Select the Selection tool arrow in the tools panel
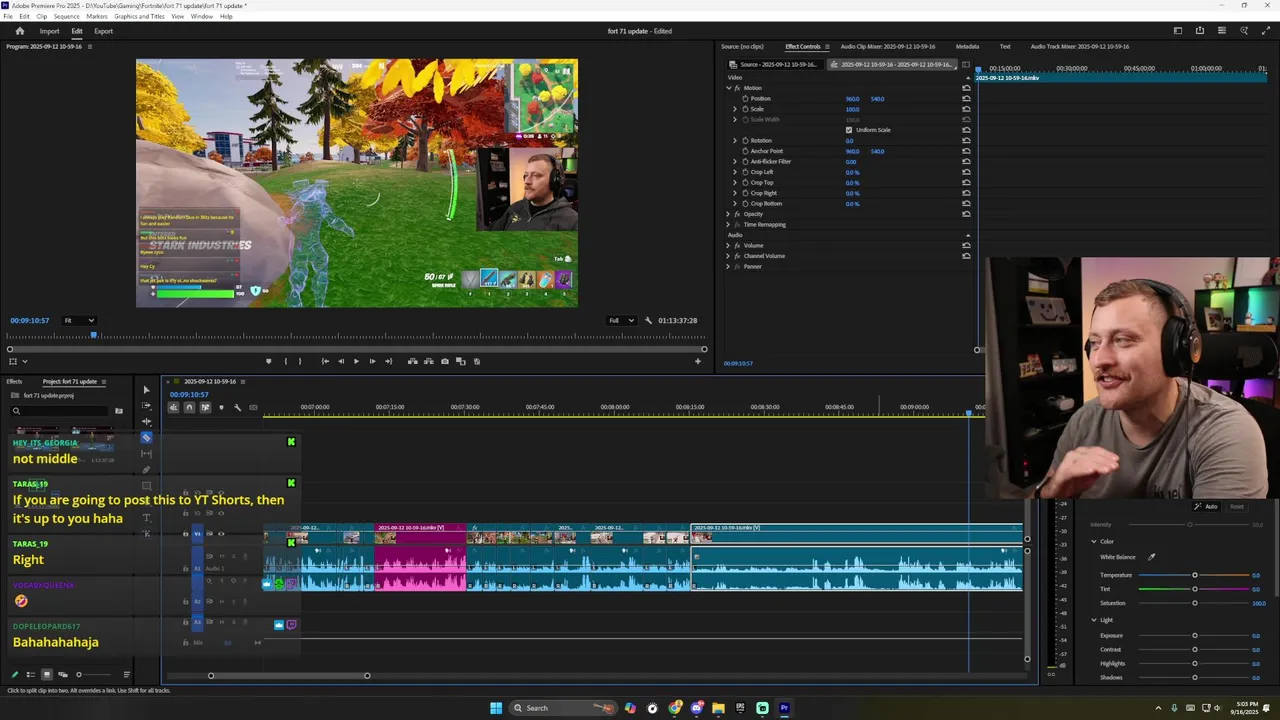This screenshot has height=720, width=1280. click(x=146, y=390)
